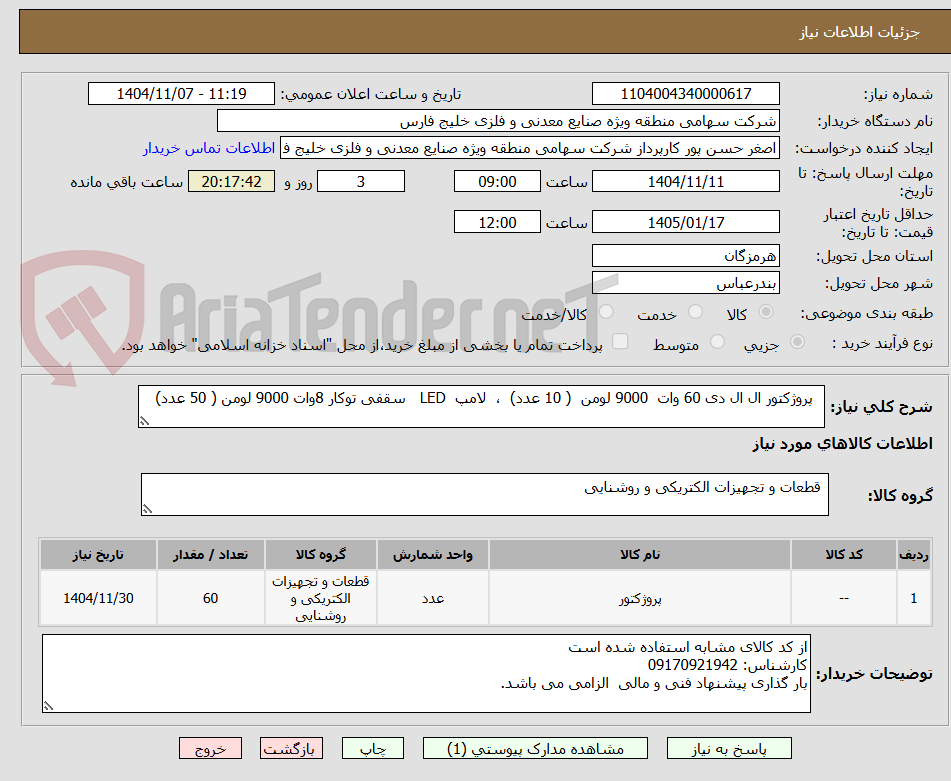Click the نام کالا column header
The image size is (951, 781).
point(640,555)
